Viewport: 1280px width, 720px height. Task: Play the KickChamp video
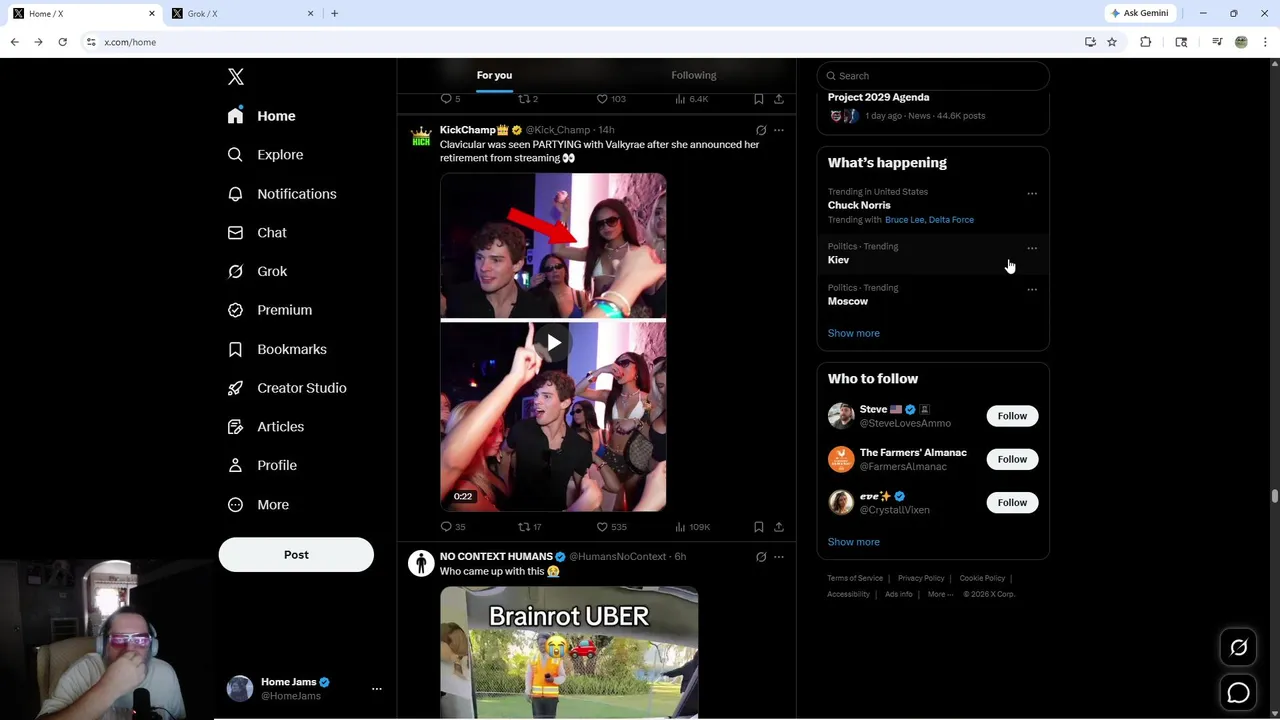click(553, 343)
